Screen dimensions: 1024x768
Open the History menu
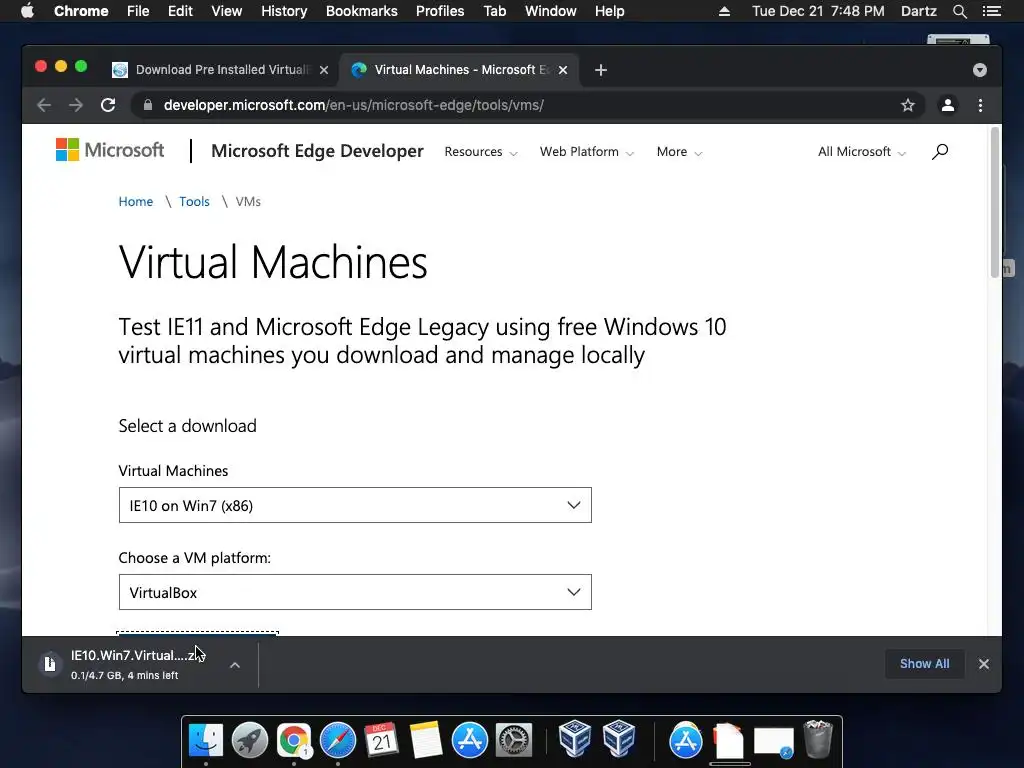284,11
